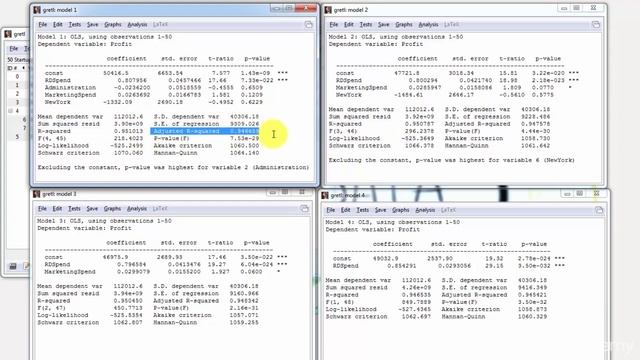Open LaTeX menu in model 4 window

[x=448, y=210]
